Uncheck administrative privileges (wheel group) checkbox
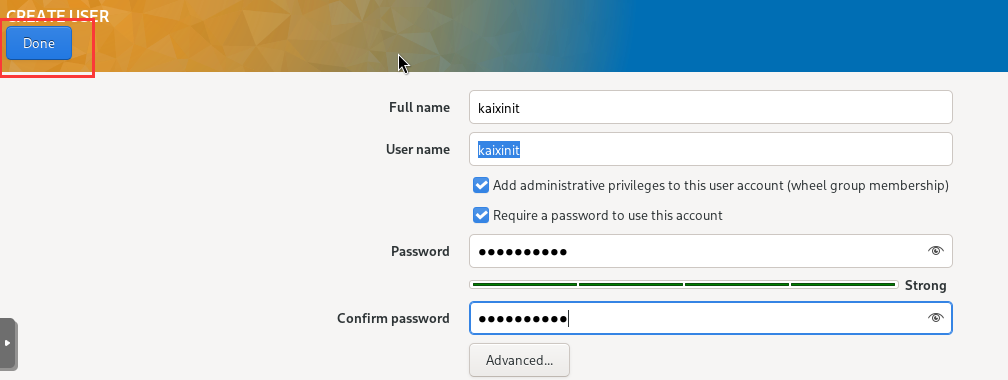Viewport: 1008px width, 380px height. click(x=481, y=185)
